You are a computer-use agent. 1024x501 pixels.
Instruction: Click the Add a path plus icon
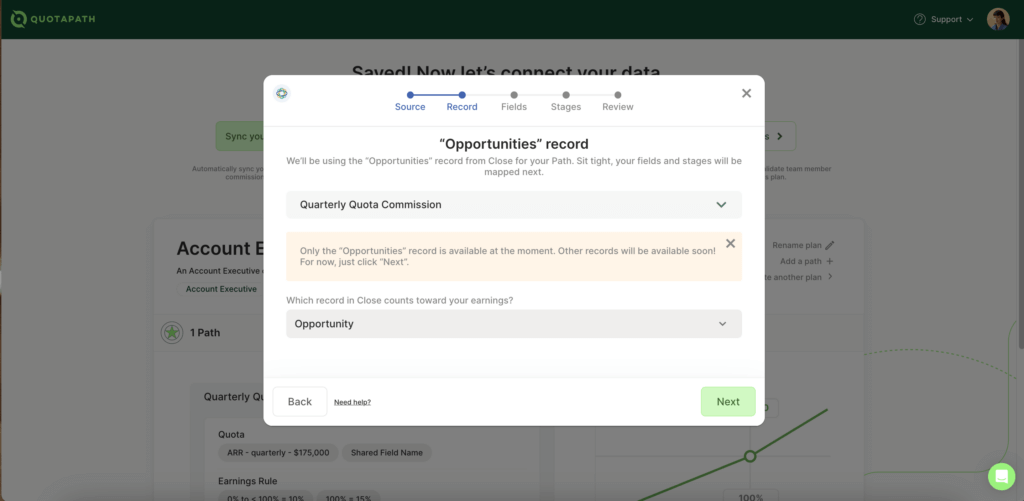tap(829, 261)
